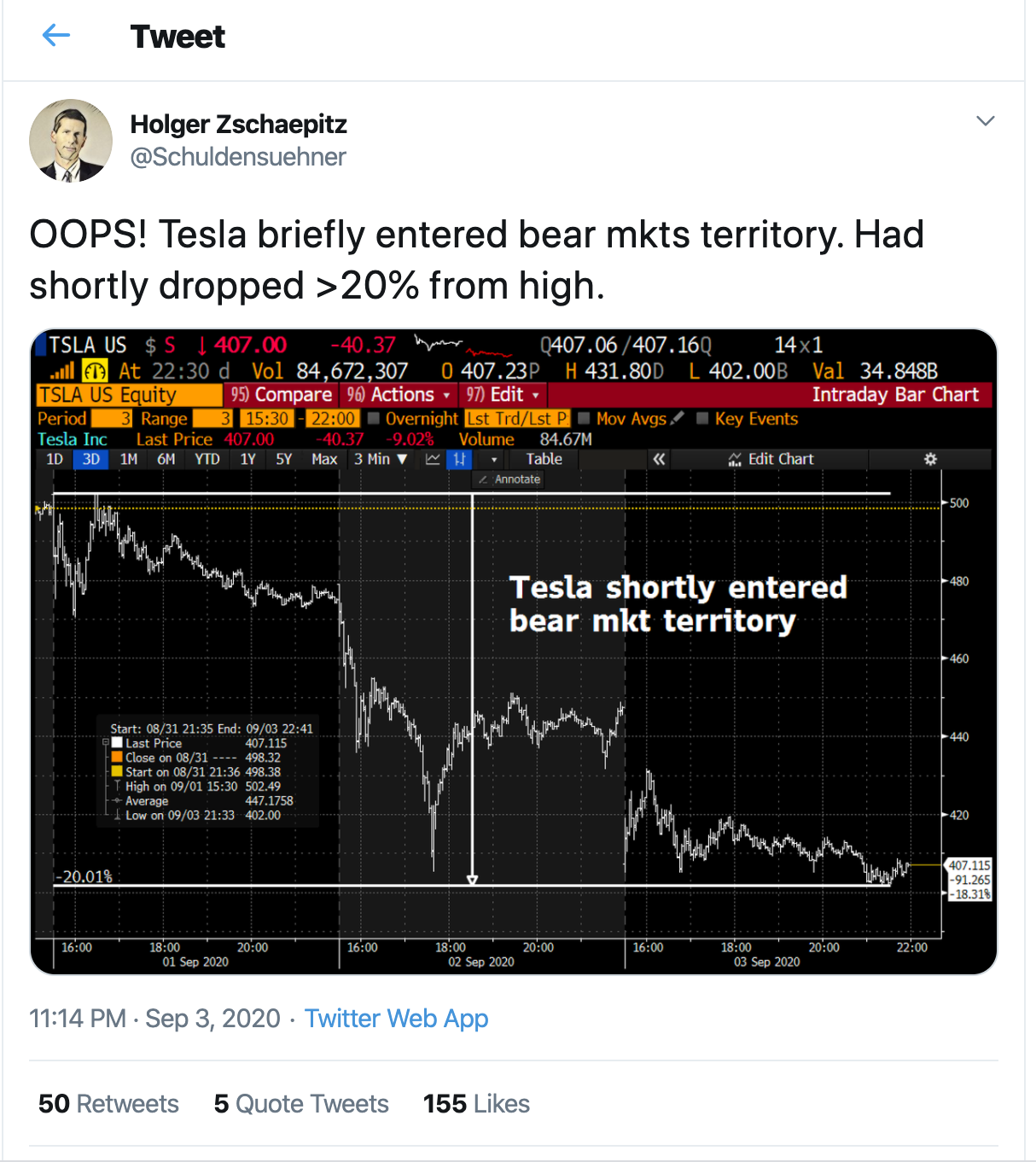Open the tweet options chevron menu
This screenshot has width=1036, height=1162.
tap(985, 121)
